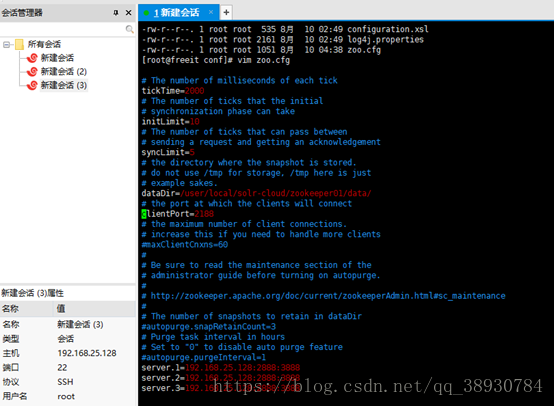
Task: Click the dataDir path line in terminal
Action: point(257,193)
